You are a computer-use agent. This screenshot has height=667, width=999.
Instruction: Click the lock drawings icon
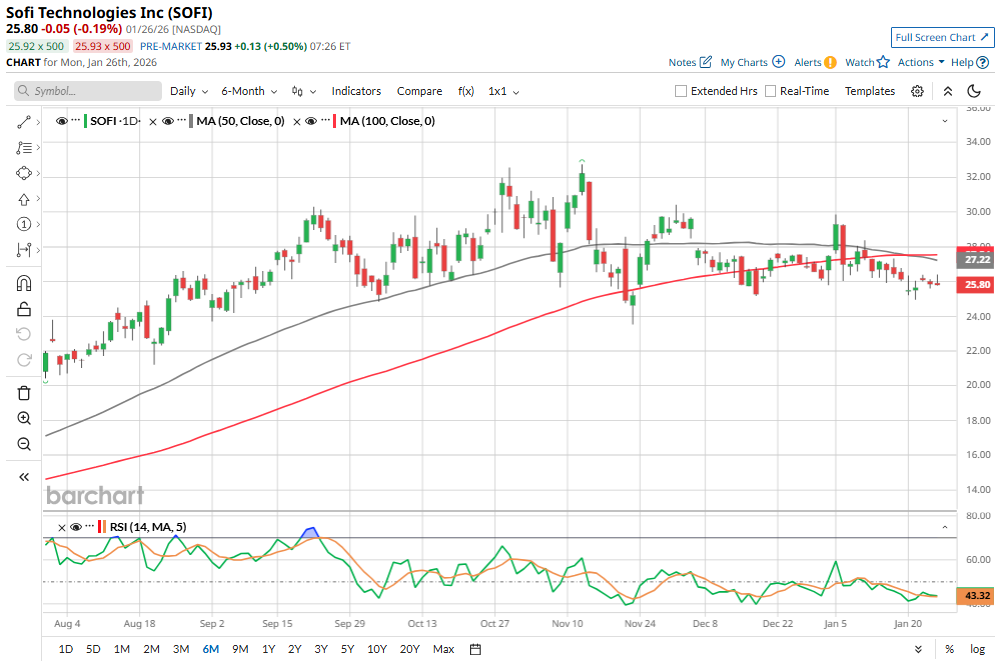click(x=24, y=309)
